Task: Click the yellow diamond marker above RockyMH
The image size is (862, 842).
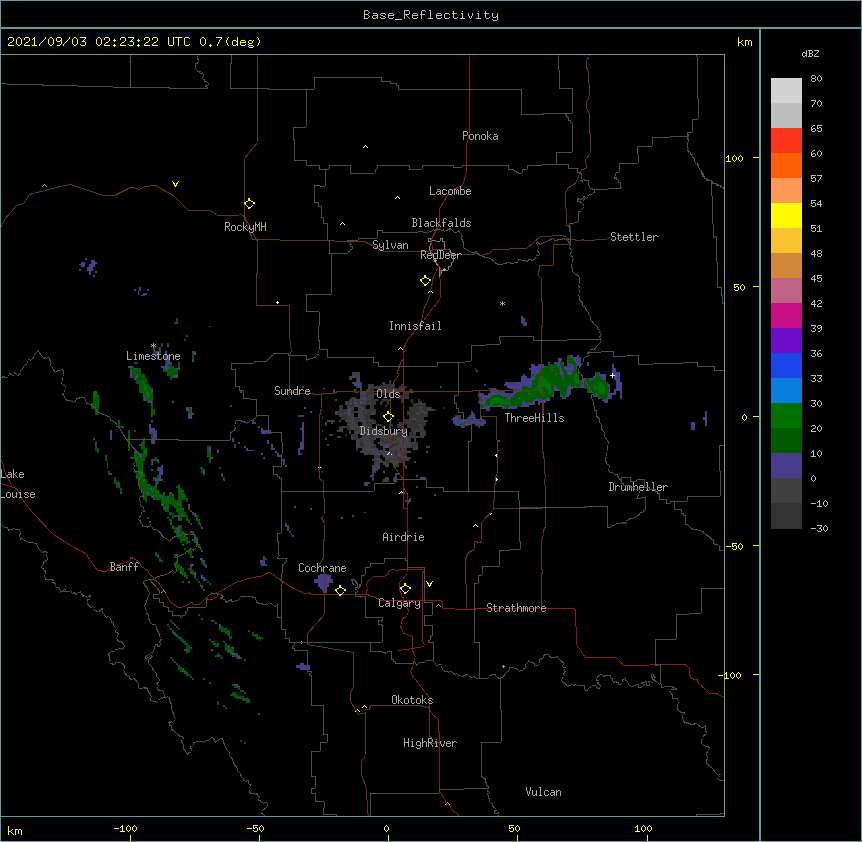Action: tap(249, 204)
